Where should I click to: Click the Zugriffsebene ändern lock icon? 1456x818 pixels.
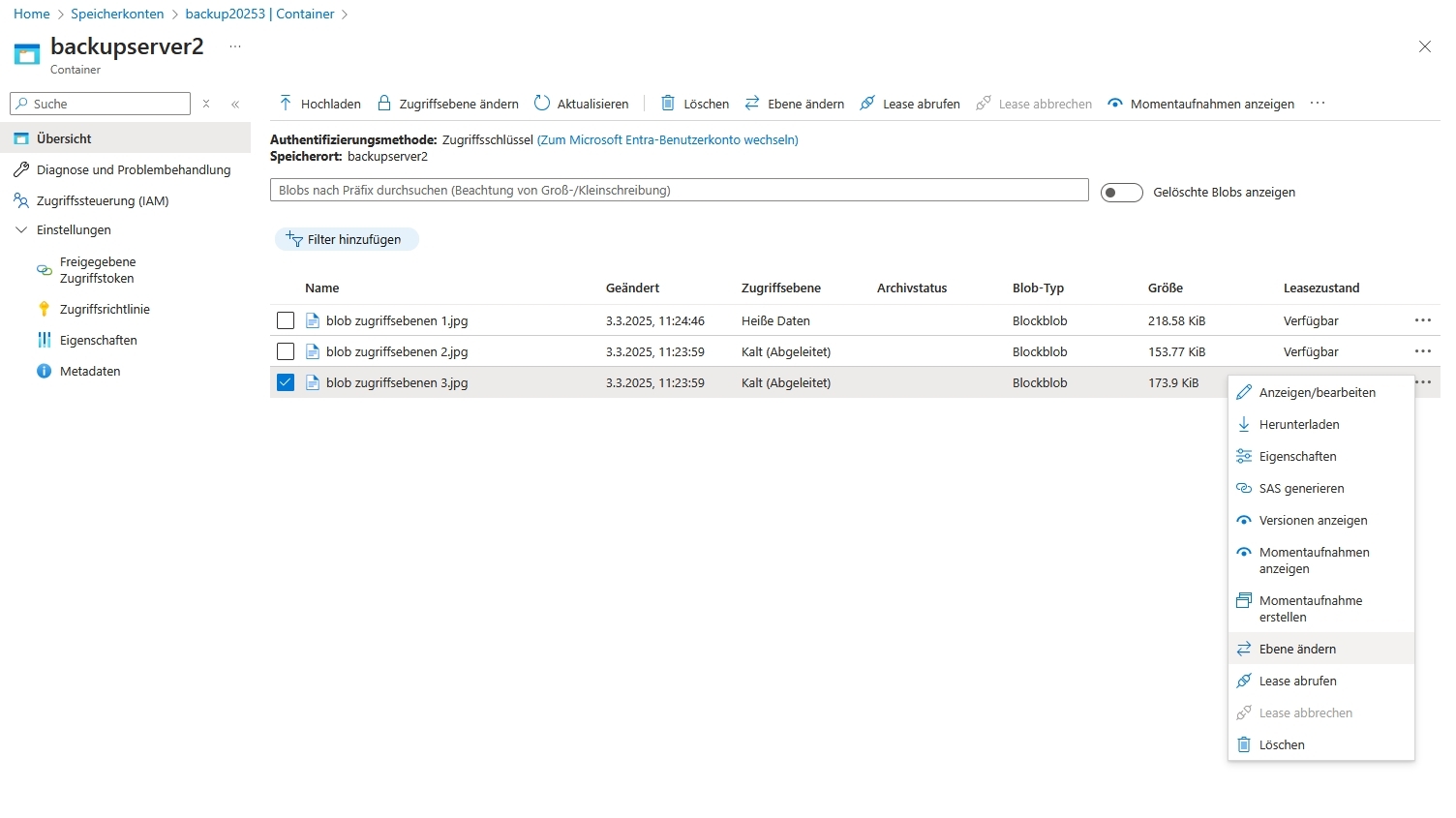[x=384, y=104]
